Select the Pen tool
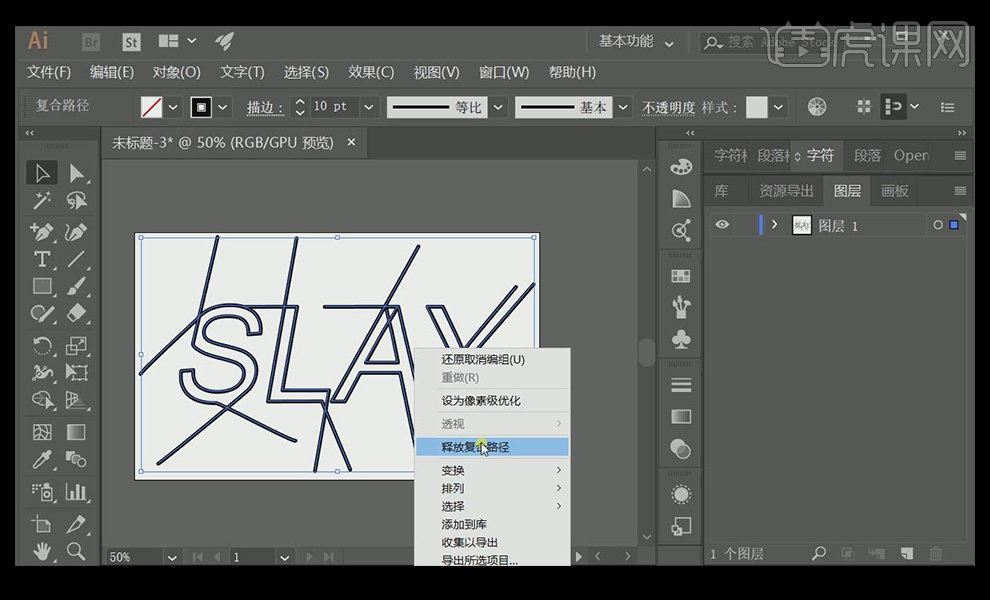The image size is (990, 600). point(41,232)
